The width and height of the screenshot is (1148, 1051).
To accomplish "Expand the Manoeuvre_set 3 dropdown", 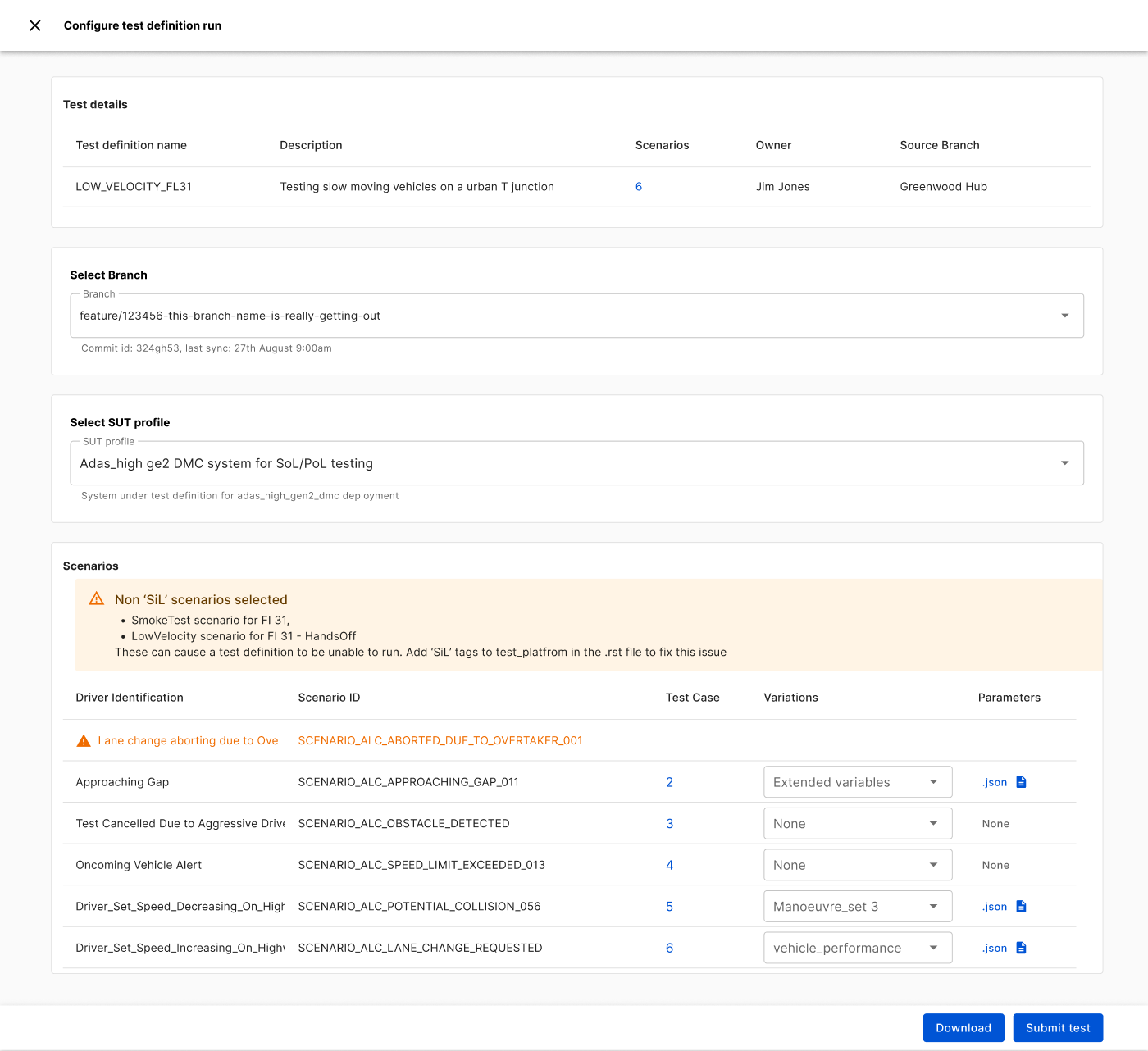I will click(858, 907).
